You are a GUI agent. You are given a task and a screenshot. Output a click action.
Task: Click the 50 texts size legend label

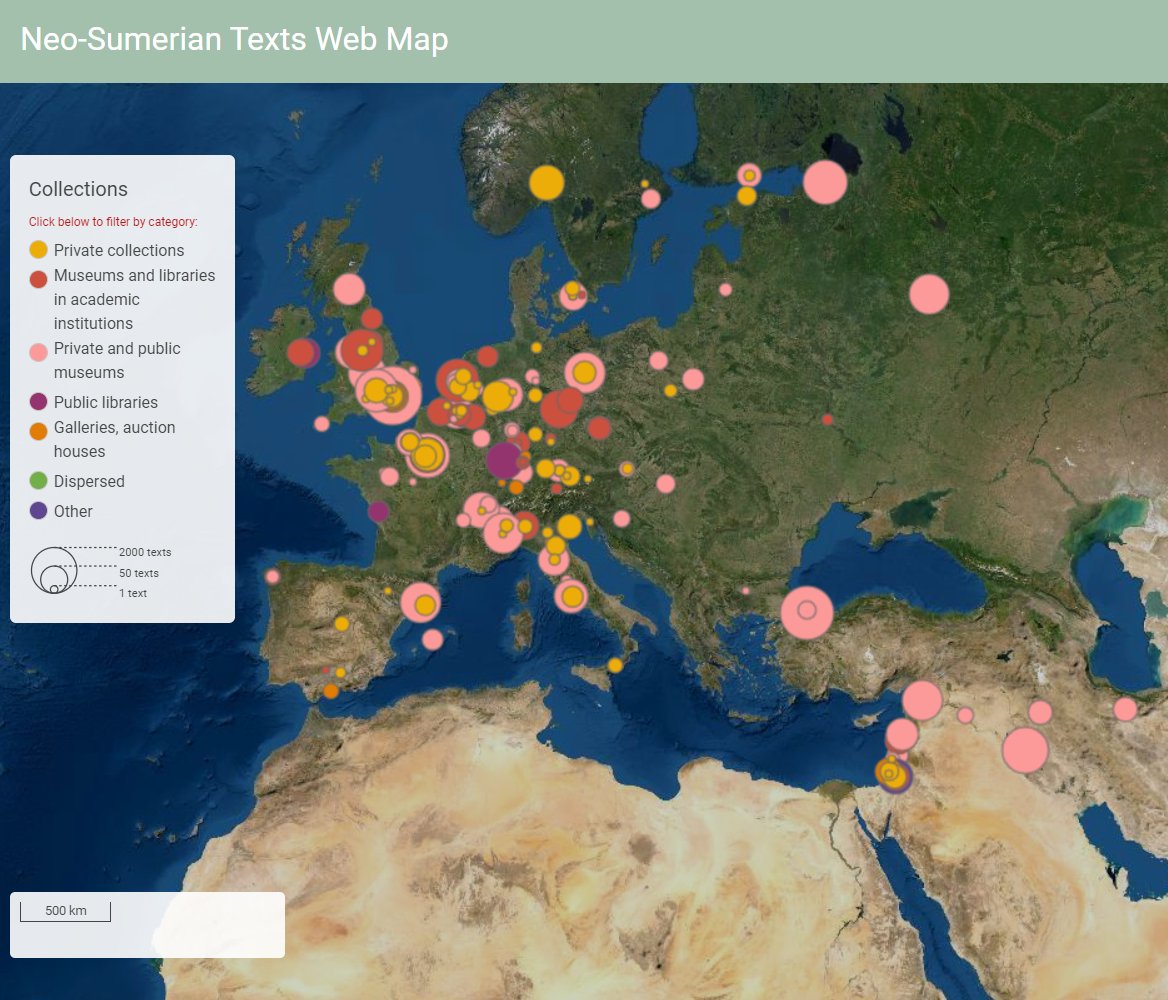tap(139, 573)
